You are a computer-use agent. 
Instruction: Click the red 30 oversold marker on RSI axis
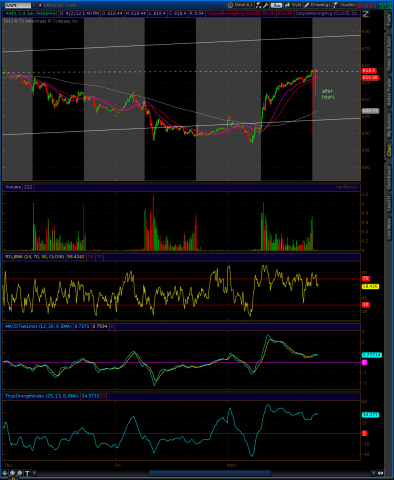[366, 305]
